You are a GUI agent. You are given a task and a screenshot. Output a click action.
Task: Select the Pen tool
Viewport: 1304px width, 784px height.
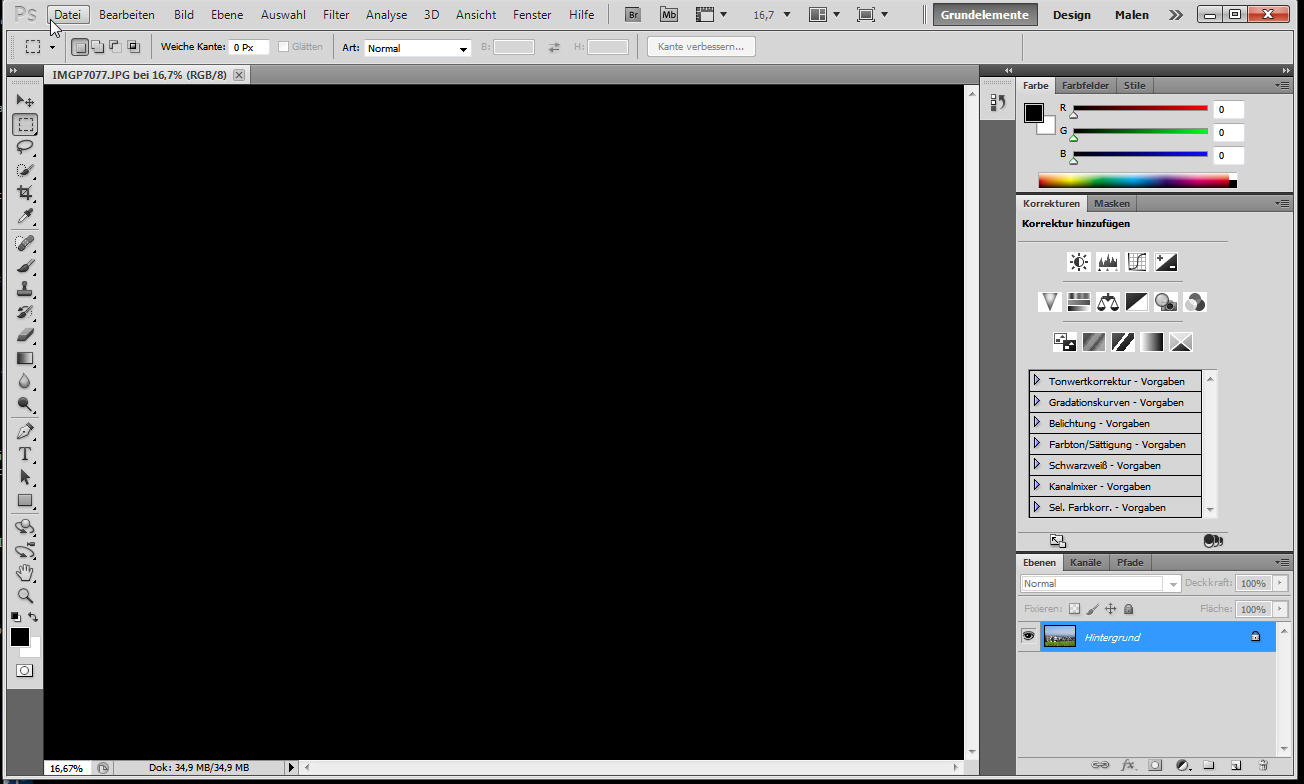(x=25, y=431)
